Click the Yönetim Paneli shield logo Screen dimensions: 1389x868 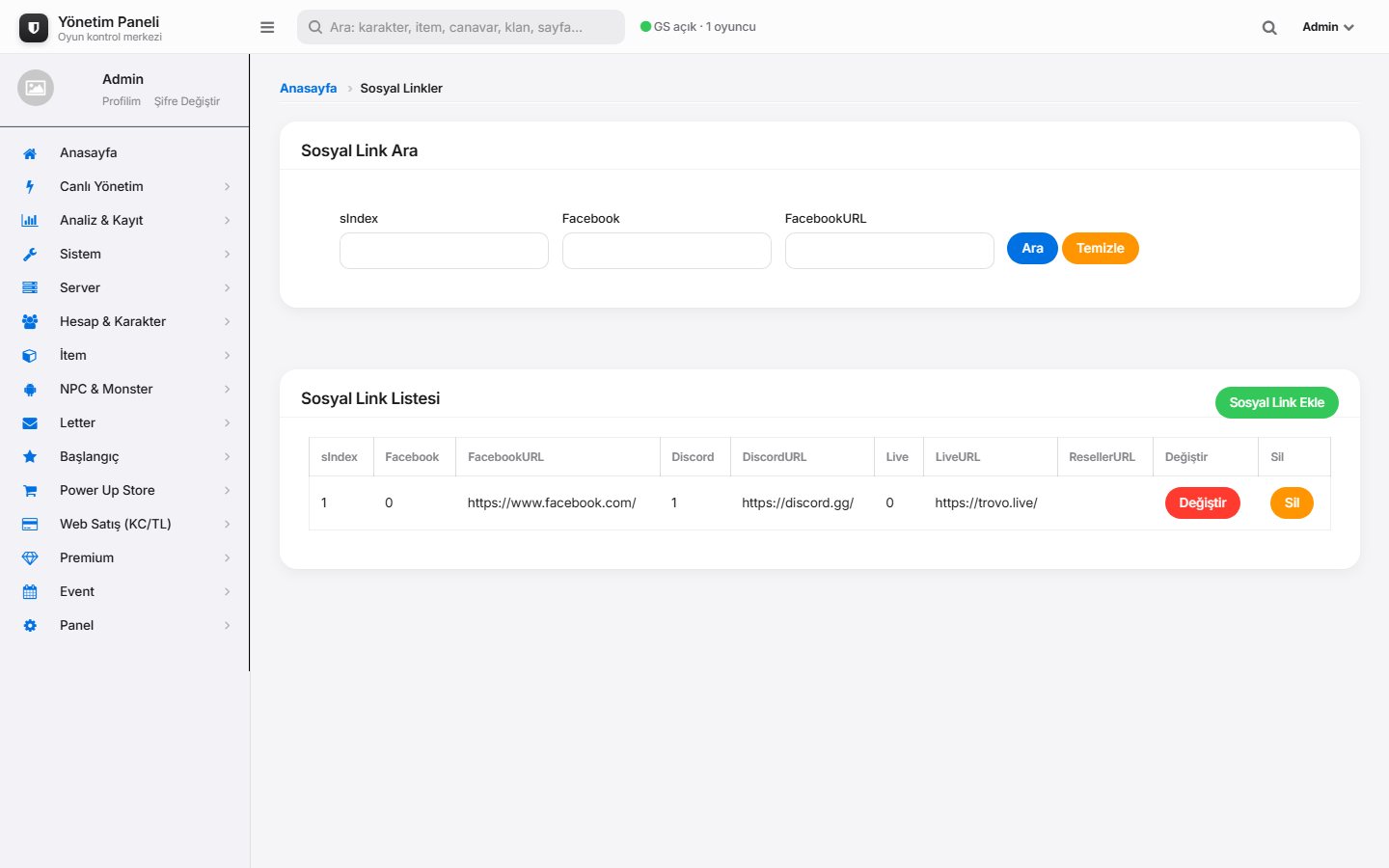(34, 28)
